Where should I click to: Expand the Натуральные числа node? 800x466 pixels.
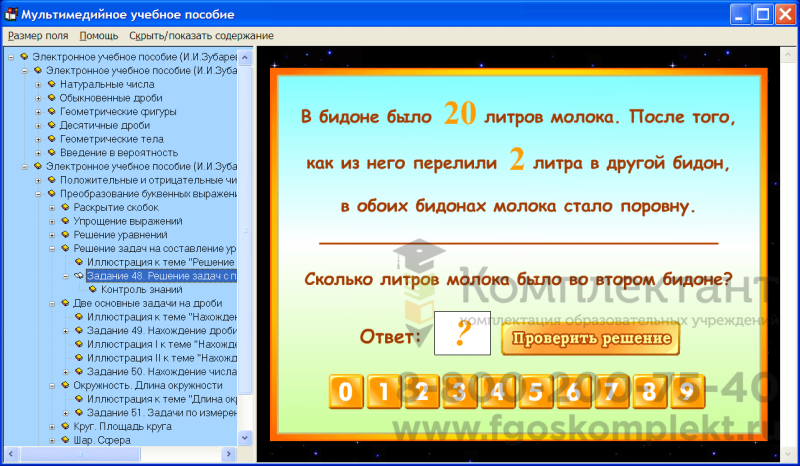38,85
